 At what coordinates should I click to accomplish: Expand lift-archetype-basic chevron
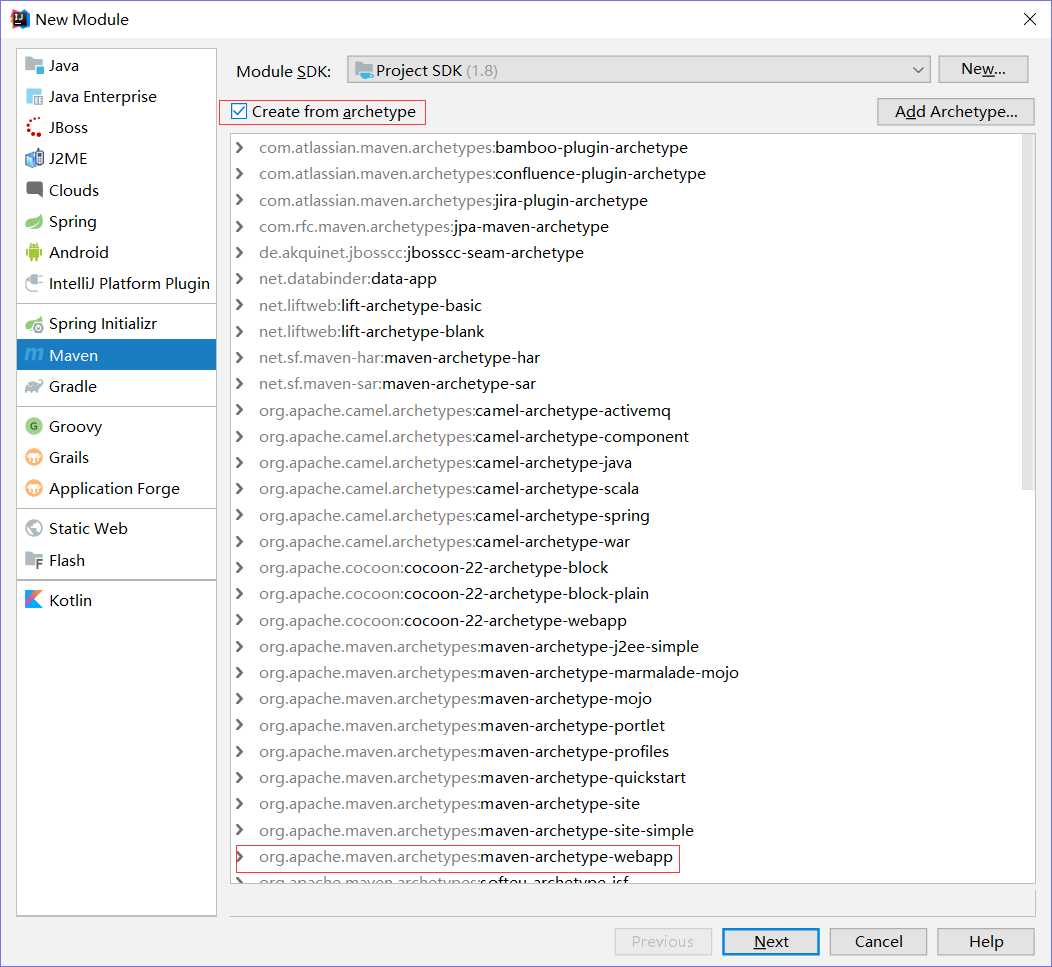click(240, 305)
